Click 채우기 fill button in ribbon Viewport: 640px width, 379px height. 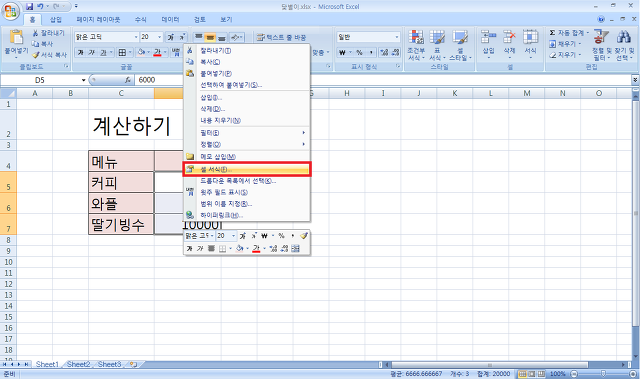click(x=565, y=44)
